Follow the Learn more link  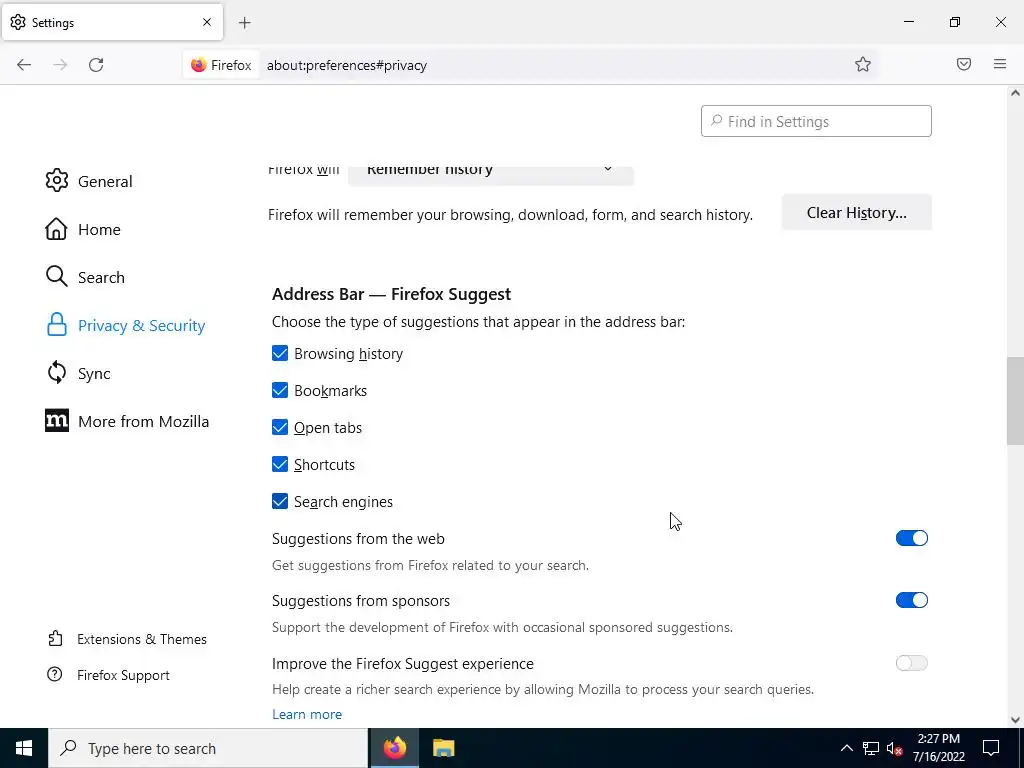click(306, 714)
